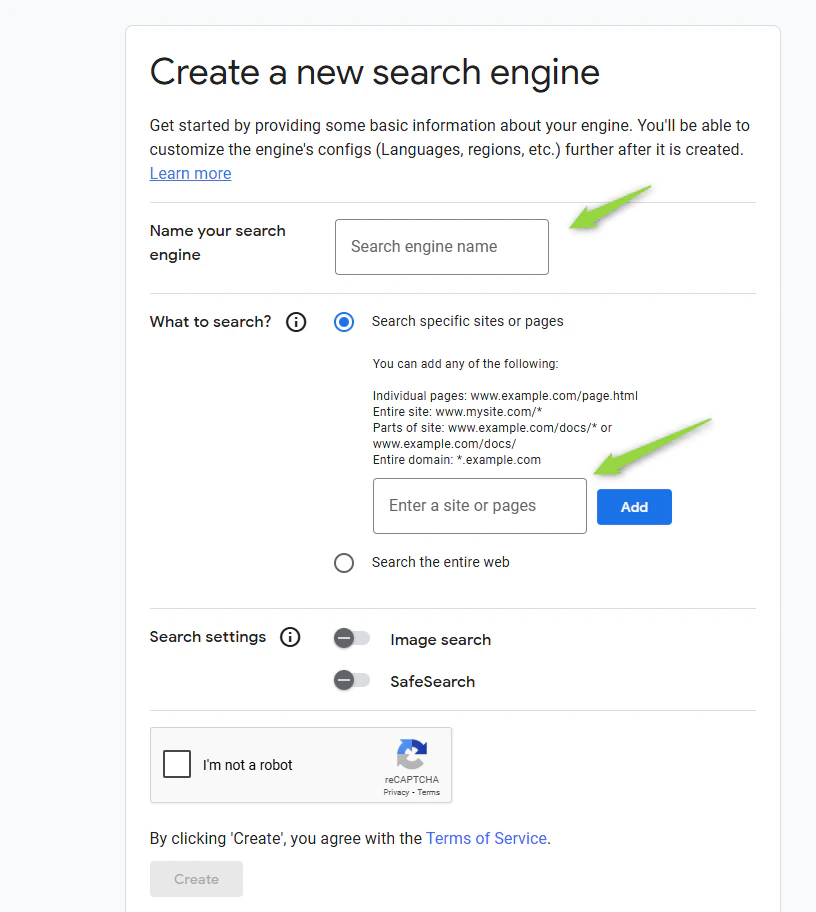Select "Search specific sites or pages" option
This screenshot has width=816, height=912.
tap(344, 322)
